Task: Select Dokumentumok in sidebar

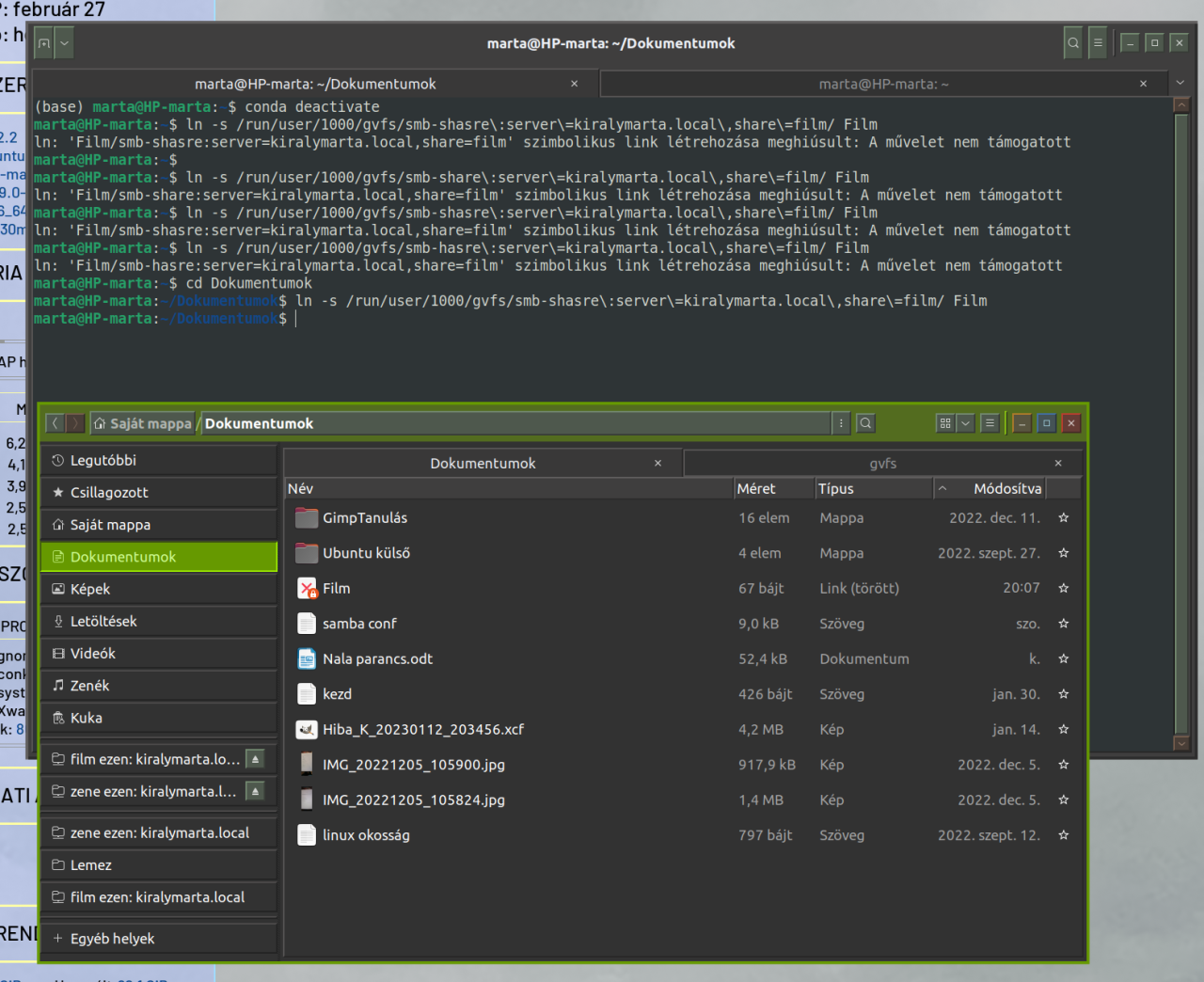Action: tap(159, 557)
